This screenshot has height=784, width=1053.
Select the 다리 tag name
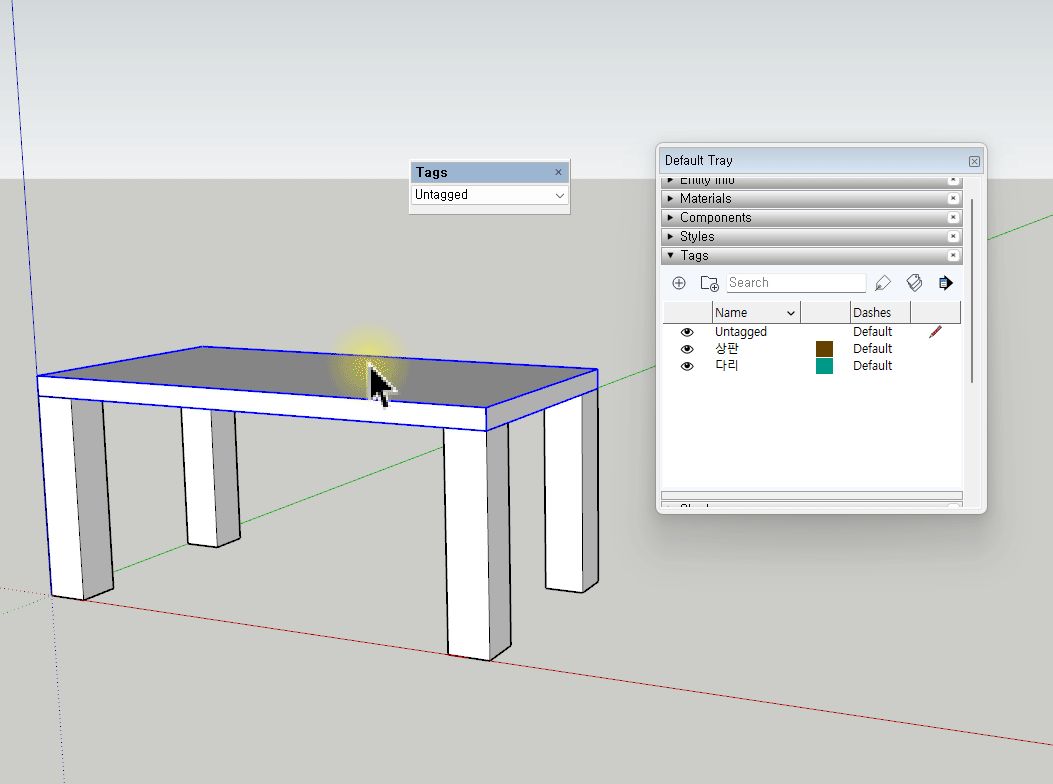[x=726, y=365]
